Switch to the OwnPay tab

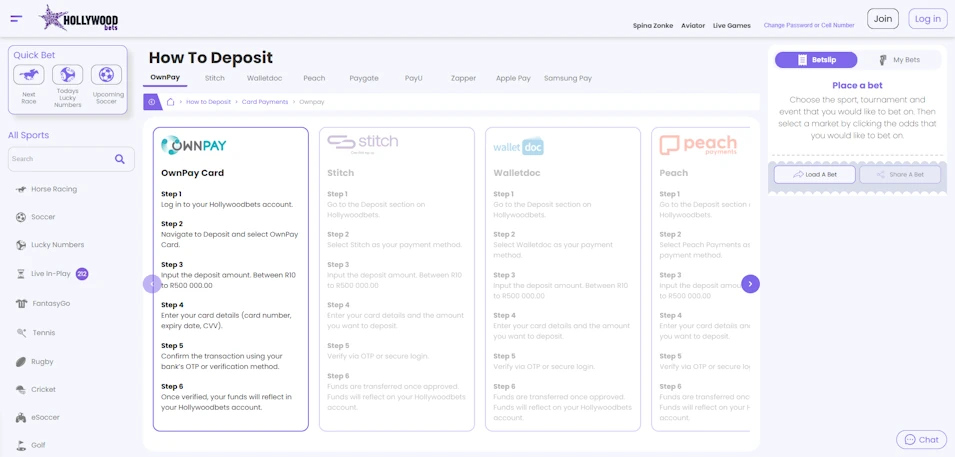[x=165, y=78]
